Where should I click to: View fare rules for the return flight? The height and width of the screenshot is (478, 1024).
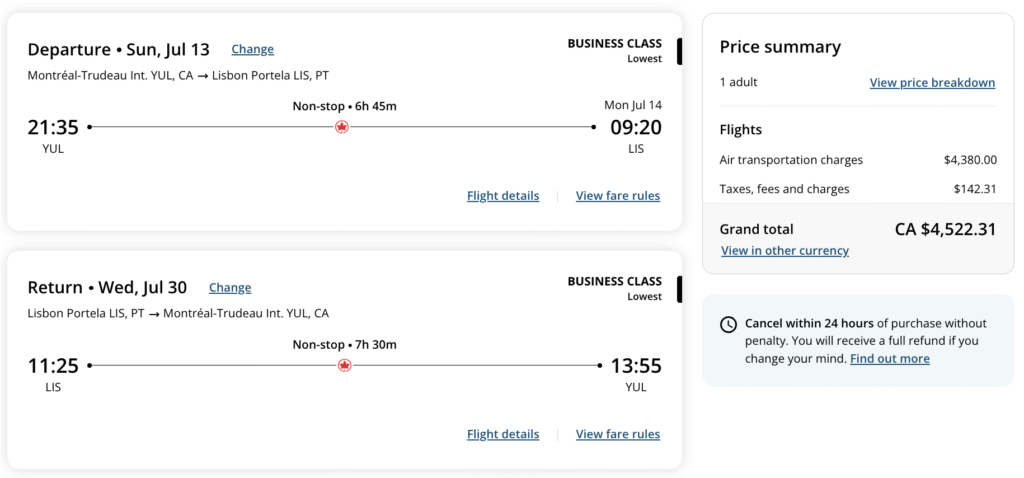pos(618,434)
